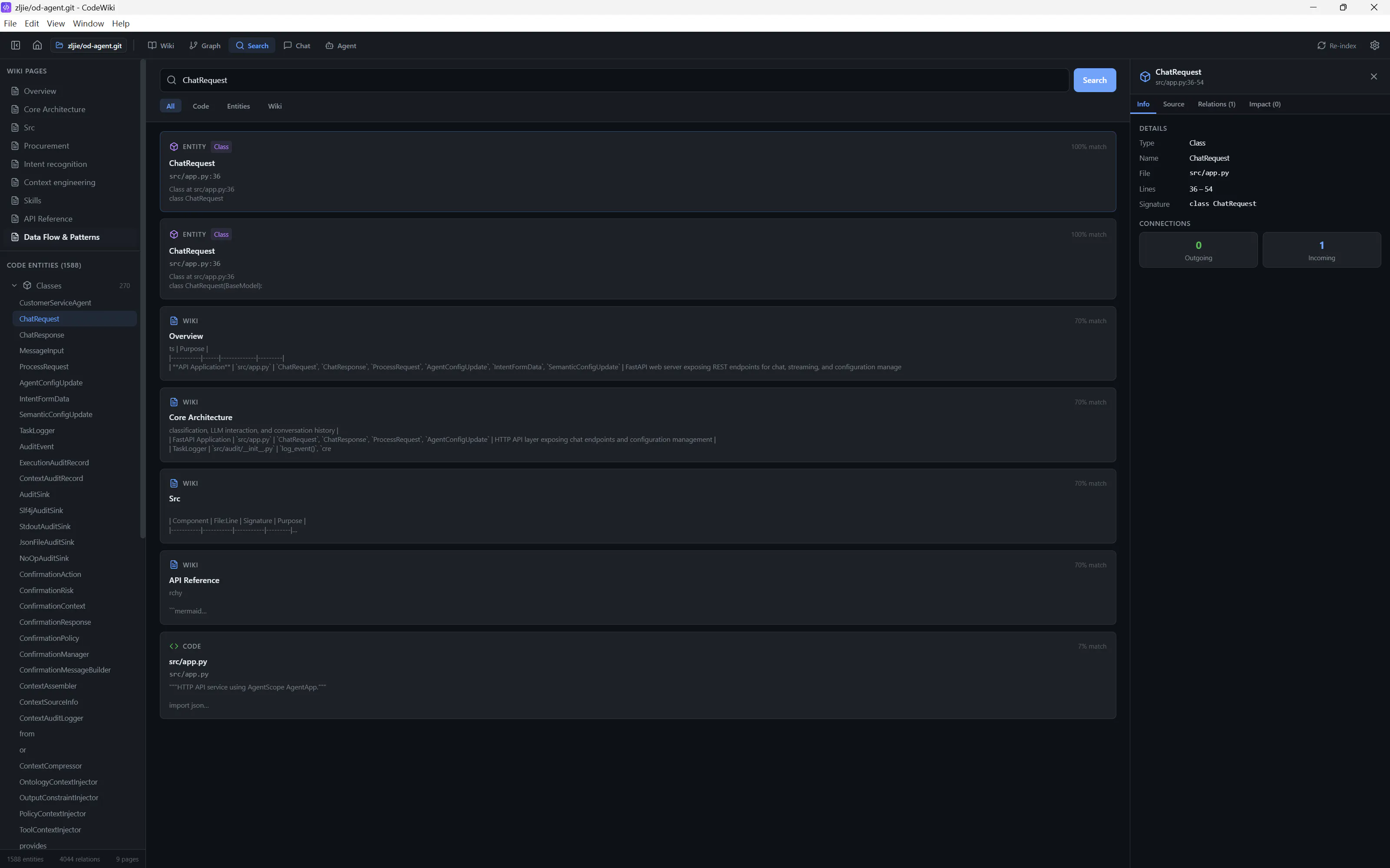This screenshot has width=1390, height=868.
Task: Open the Agent view tab
Action: (x=341, y=45)
